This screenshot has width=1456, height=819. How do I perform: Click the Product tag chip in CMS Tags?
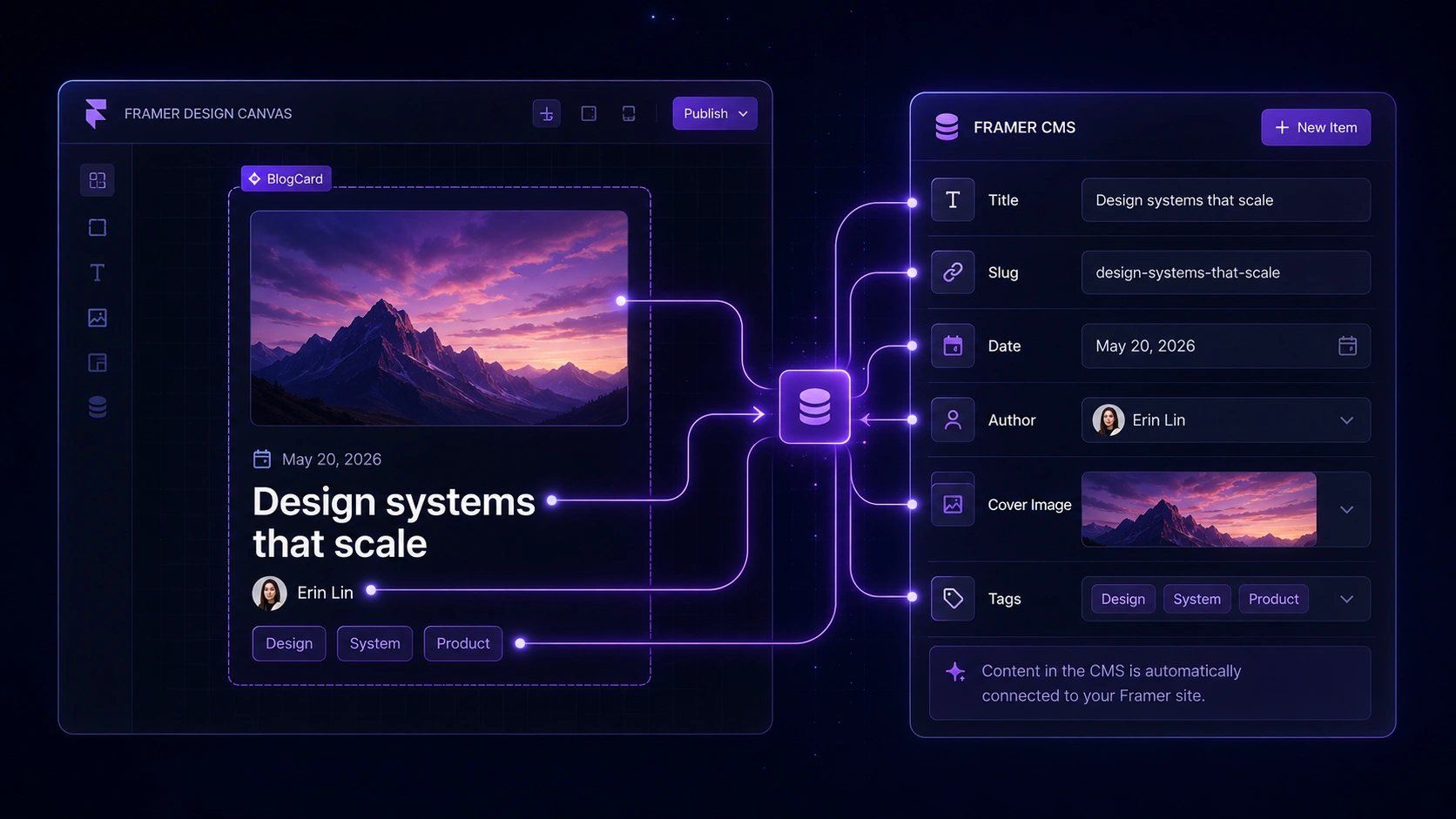tap(1273, 599)
